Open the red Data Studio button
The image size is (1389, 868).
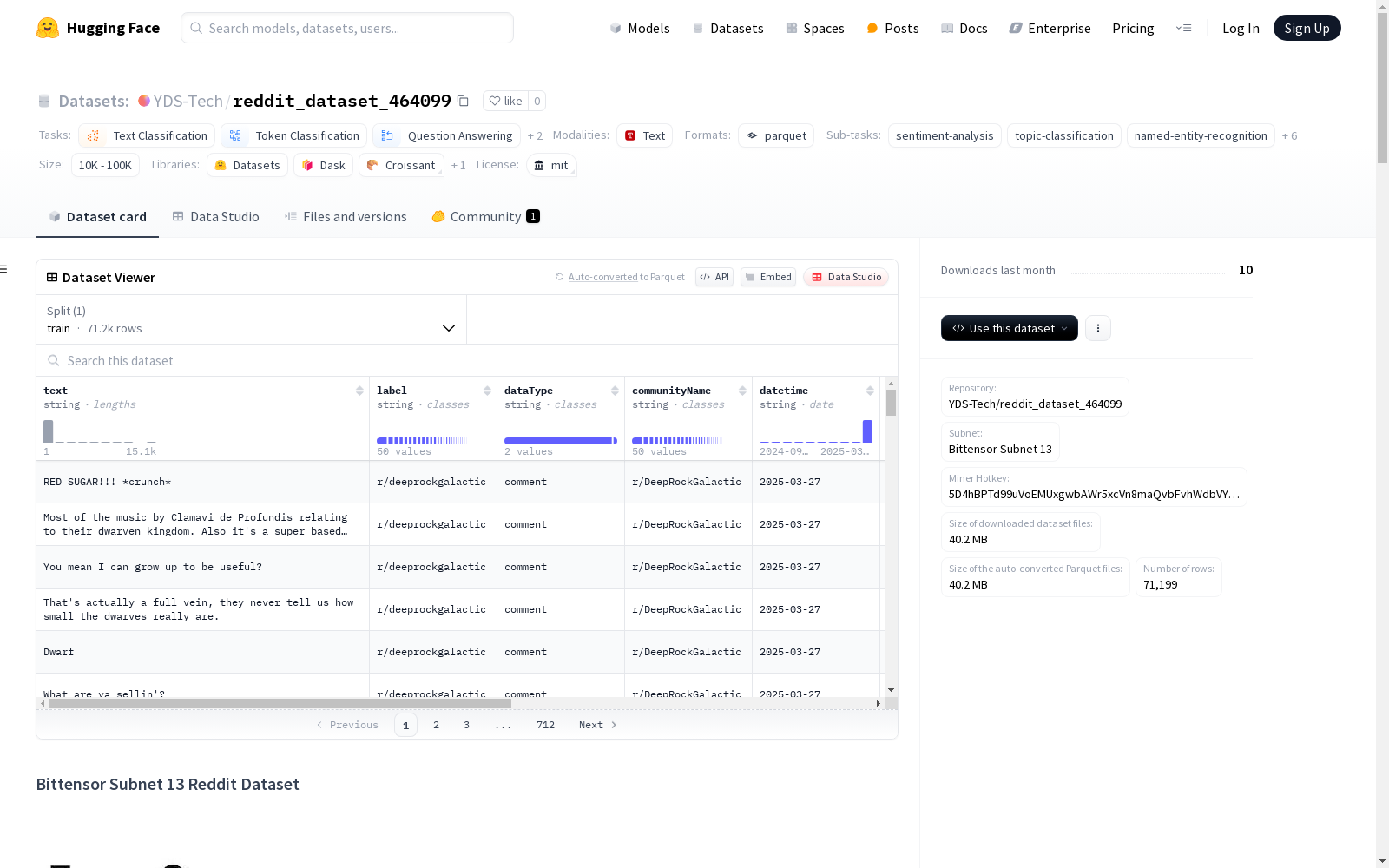[846, 277]
